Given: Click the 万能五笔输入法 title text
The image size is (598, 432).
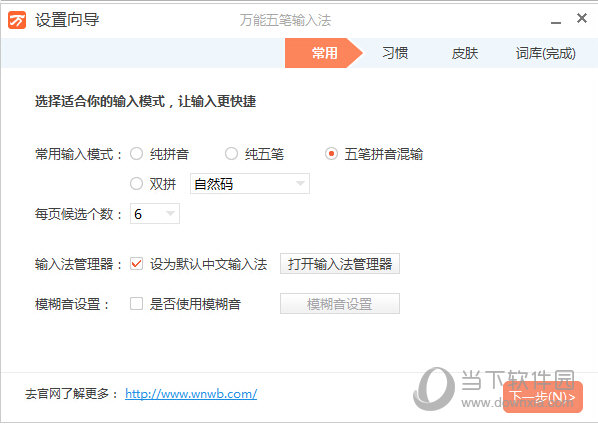Looking at the screenshot, I should pos(285,20).
